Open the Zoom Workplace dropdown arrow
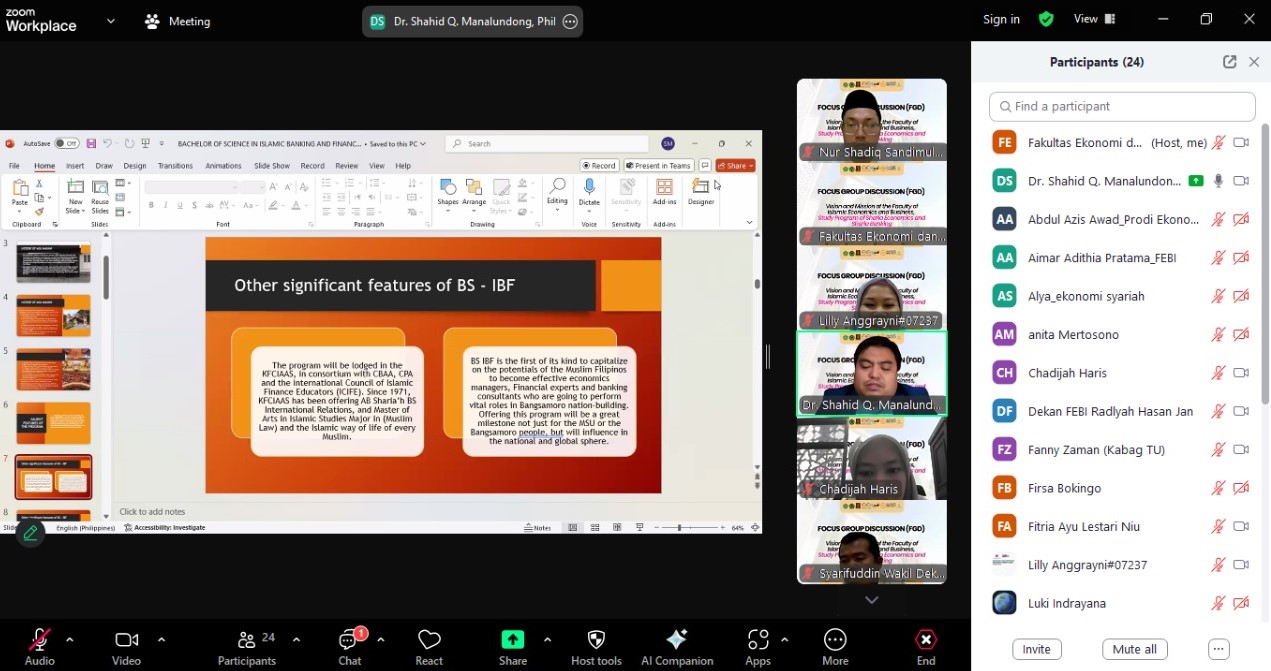Image resolution: width=1271 pixels, height=671 pixels. point(110,20)
